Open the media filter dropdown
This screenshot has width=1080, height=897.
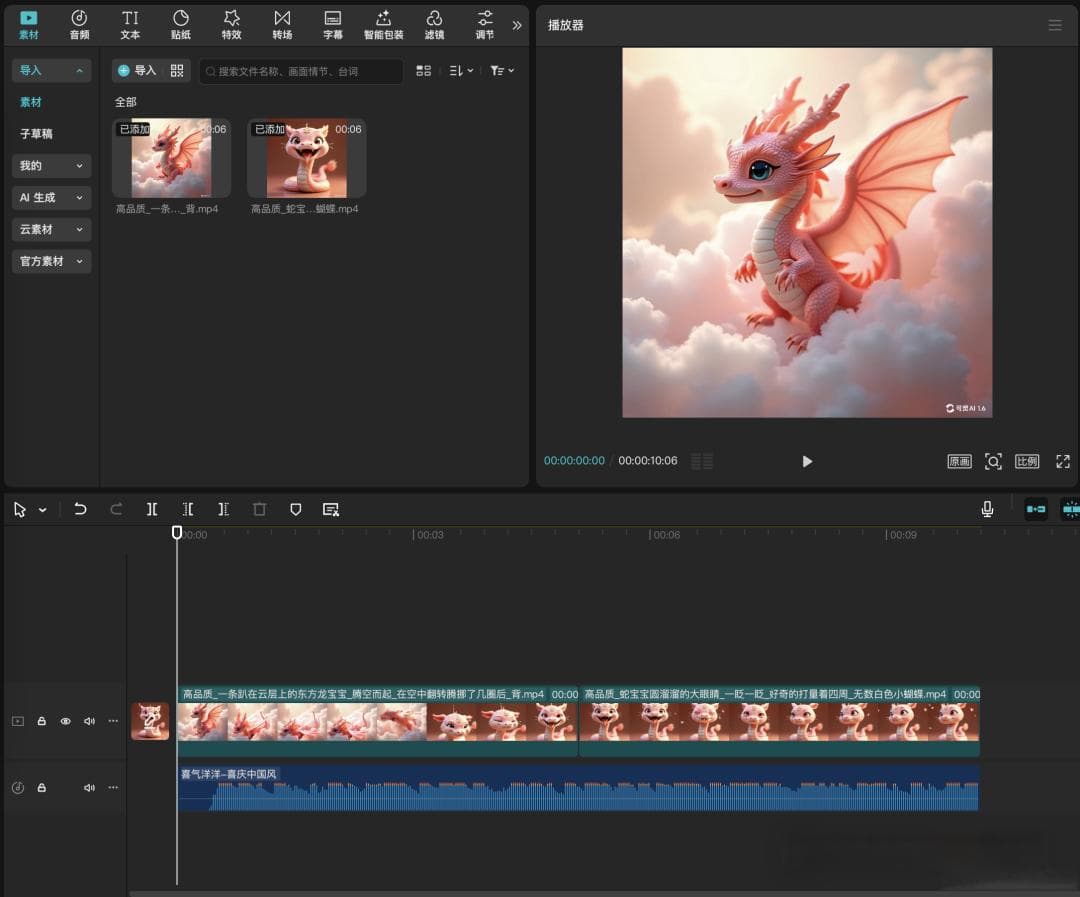502,70
